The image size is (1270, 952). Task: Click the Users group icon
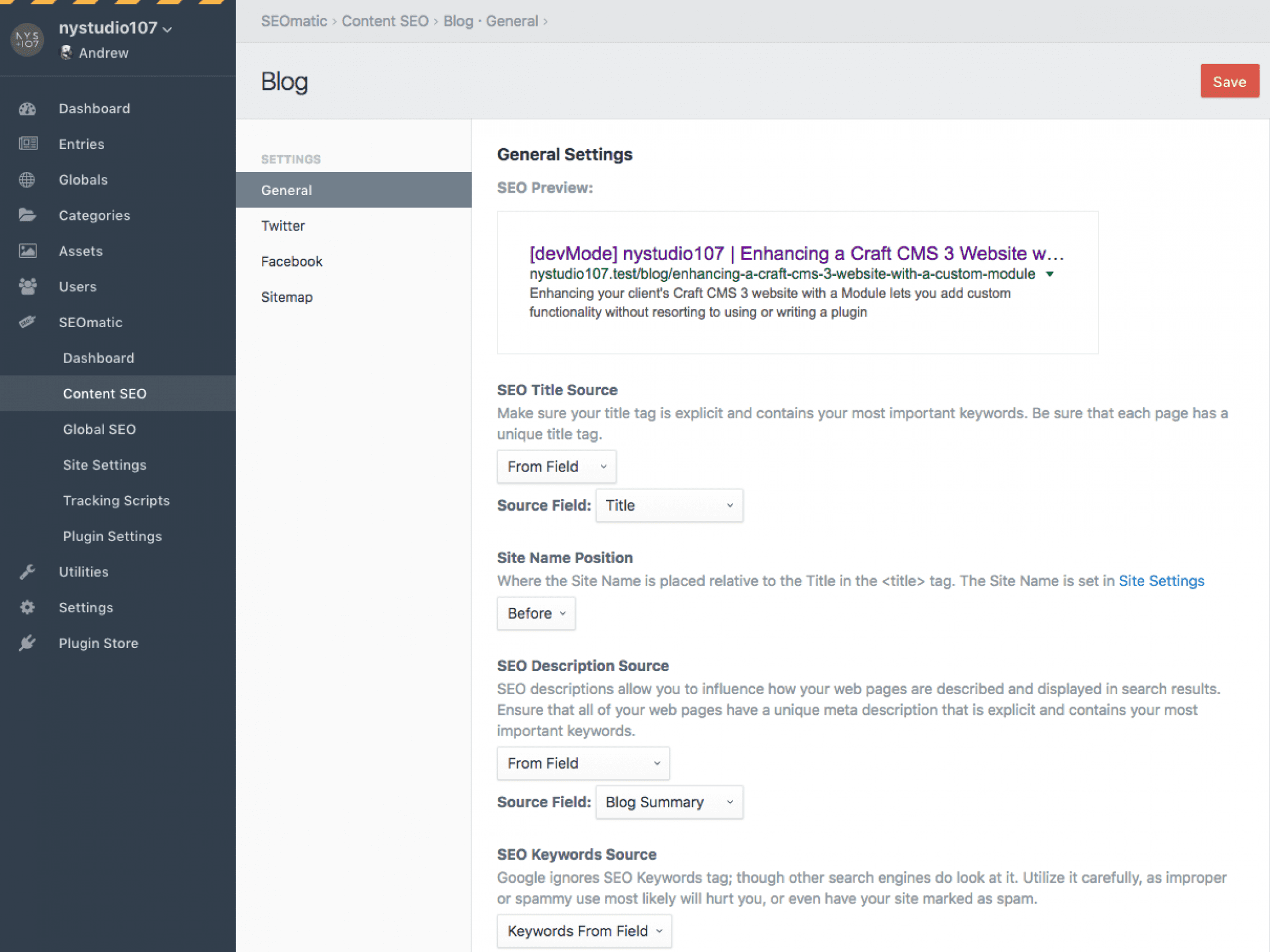click(28, 286)
